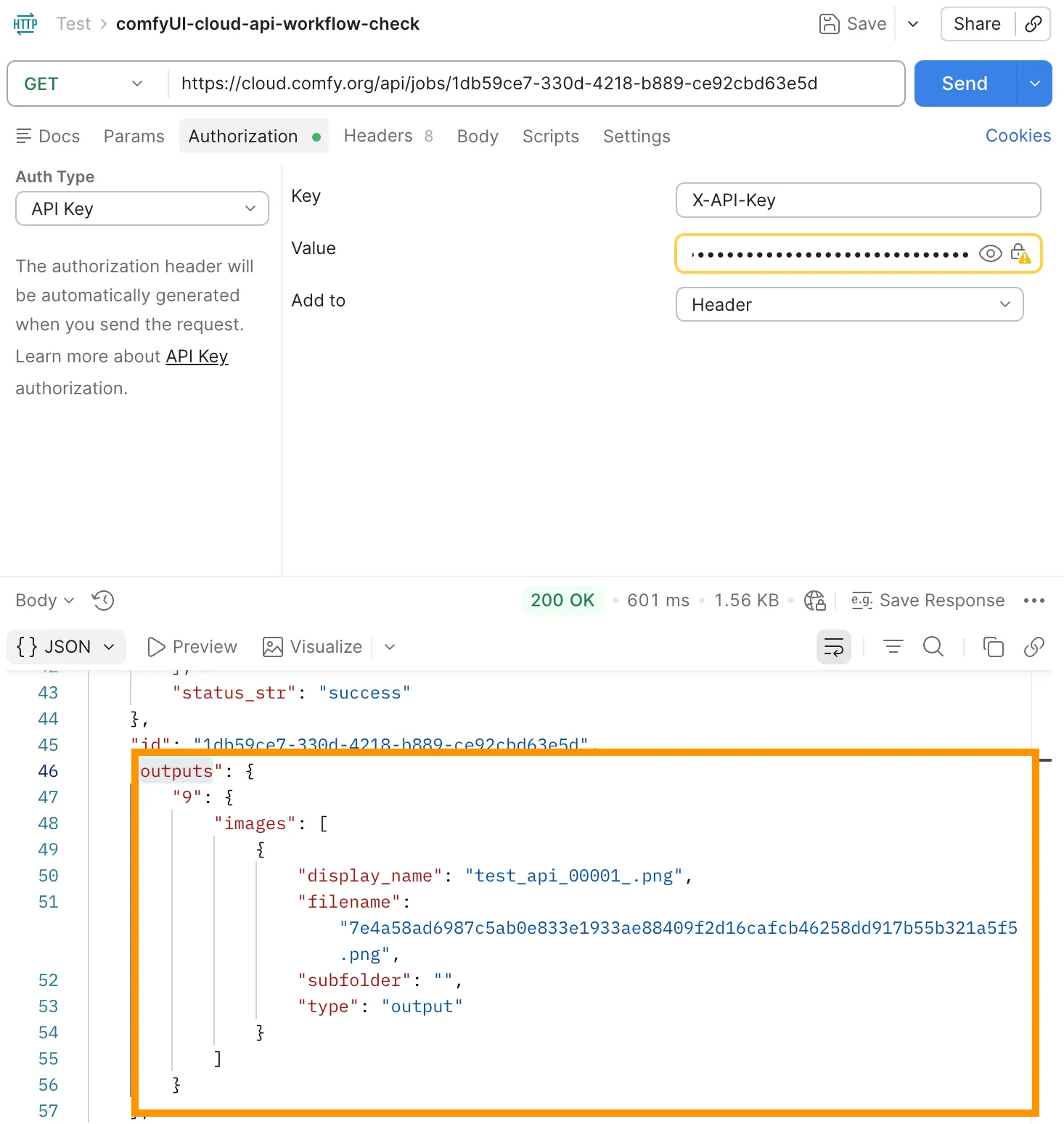Click the 1.56 KB response size

(x=746, y=600)
